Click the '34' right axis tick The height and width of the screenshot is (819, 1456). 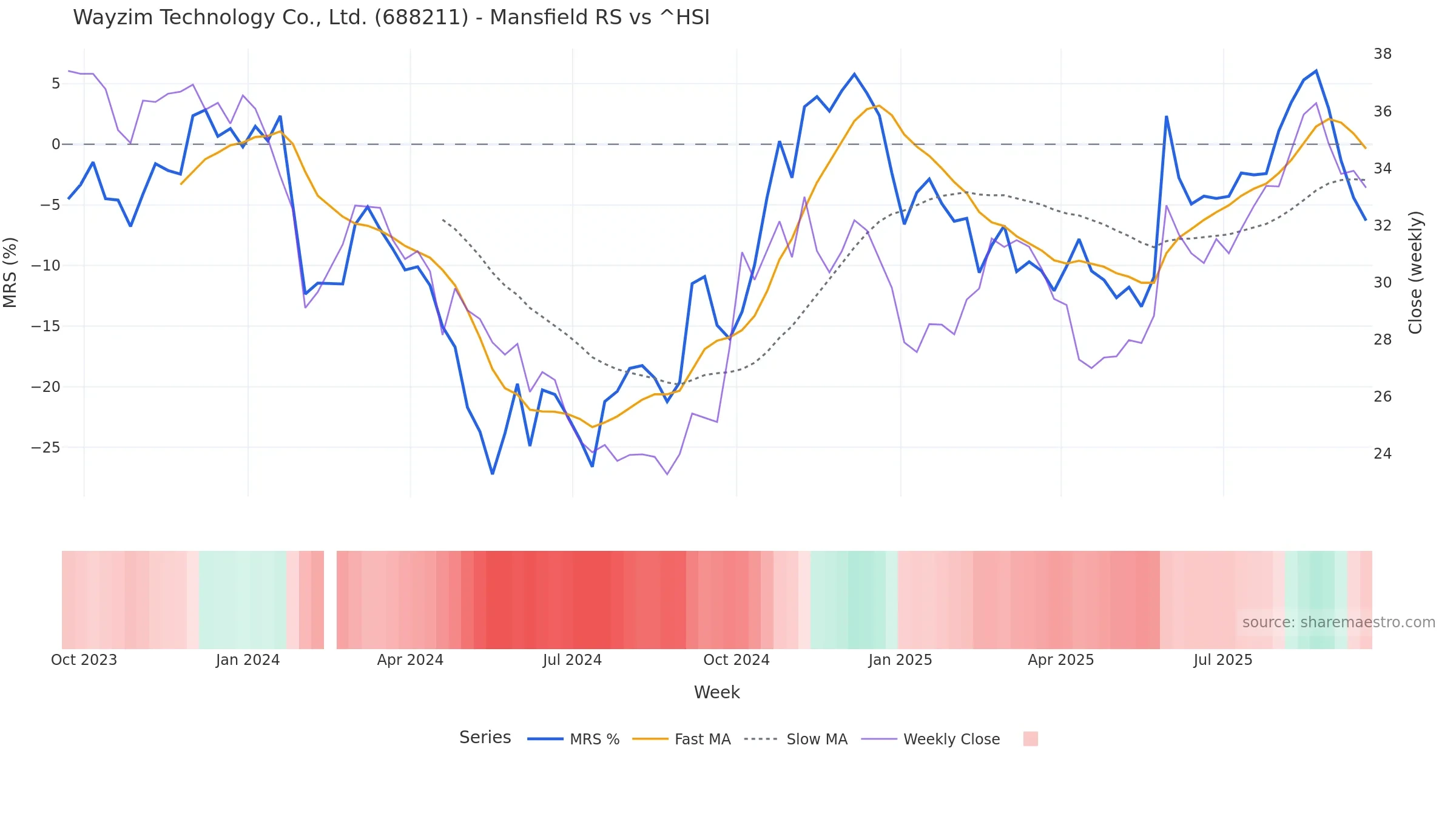(x=1383, y=169)
